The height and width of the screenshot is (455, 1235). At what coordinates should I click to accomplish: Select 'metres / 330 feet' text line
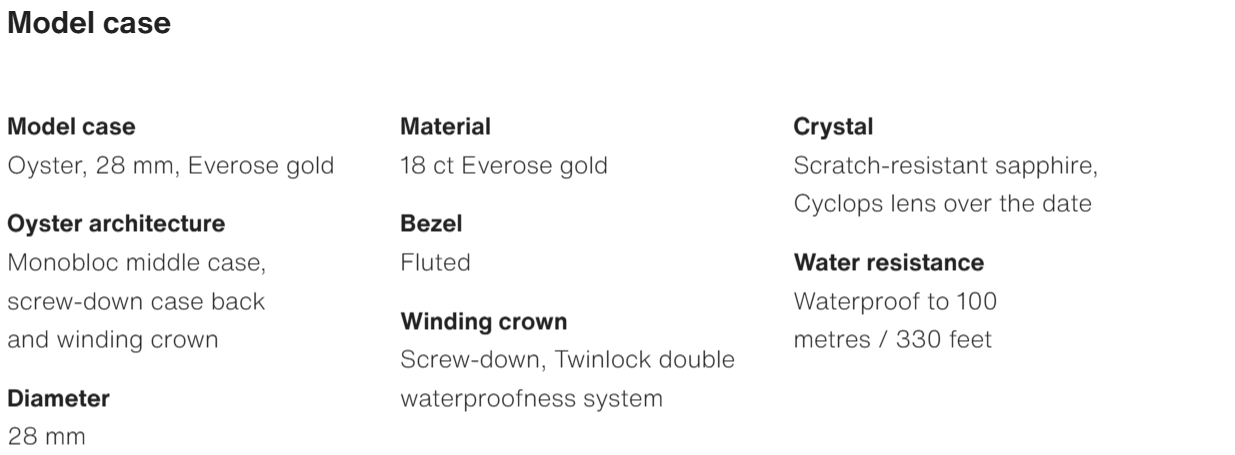(892, 339)
